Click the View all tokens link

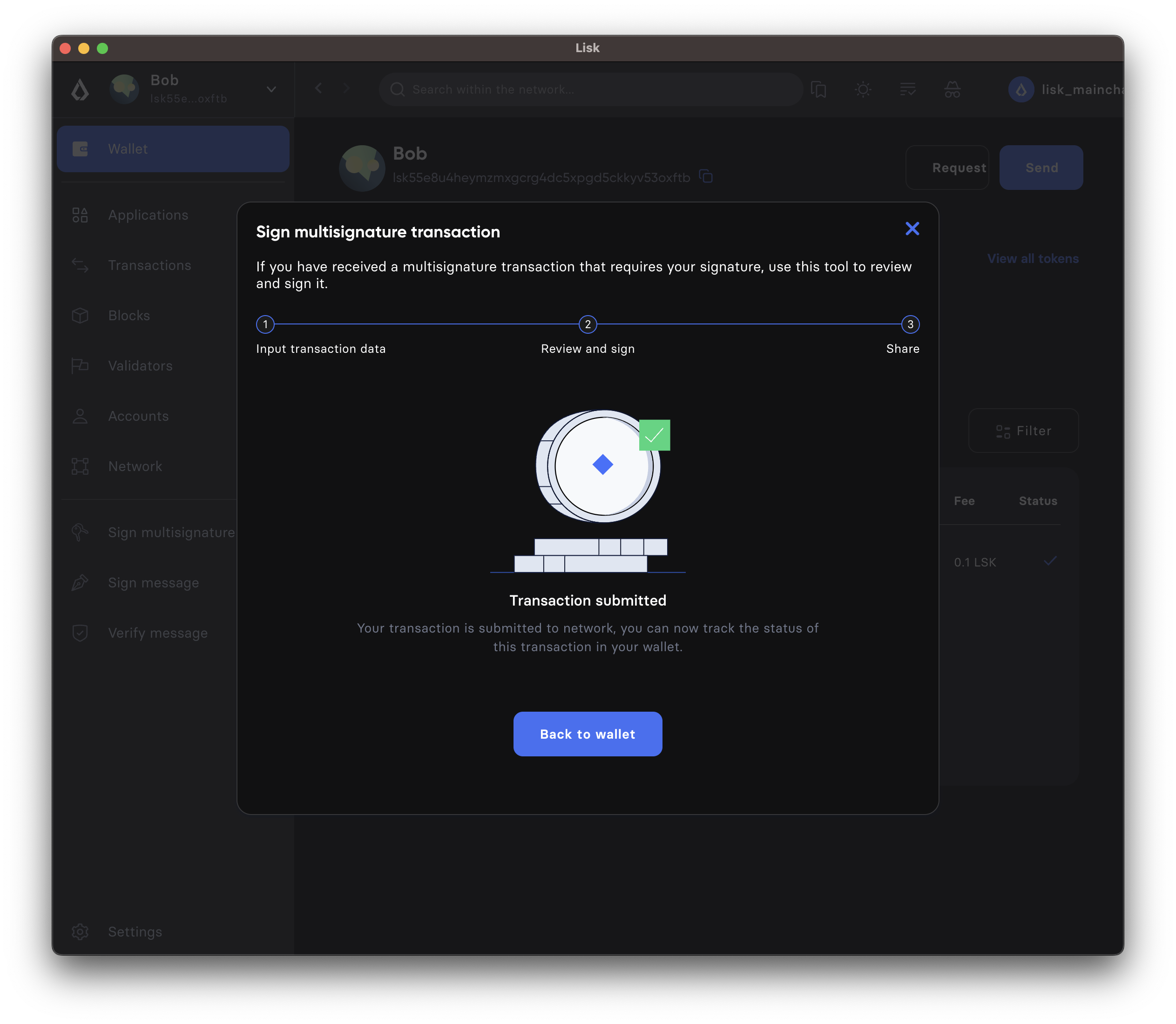tap(1033, 259)
